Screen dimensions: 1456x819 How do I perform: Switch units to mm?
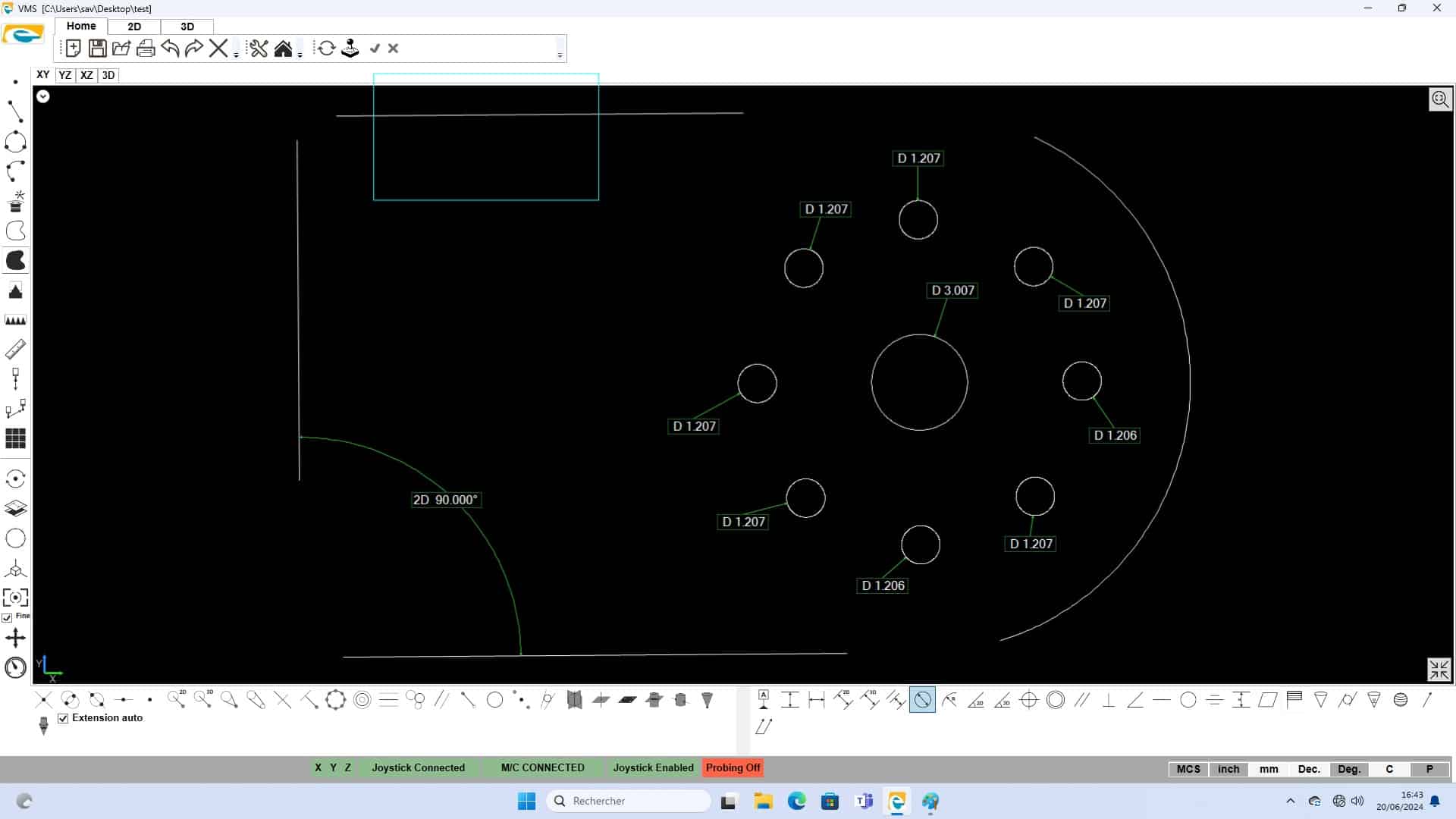tap(1267, 769)
